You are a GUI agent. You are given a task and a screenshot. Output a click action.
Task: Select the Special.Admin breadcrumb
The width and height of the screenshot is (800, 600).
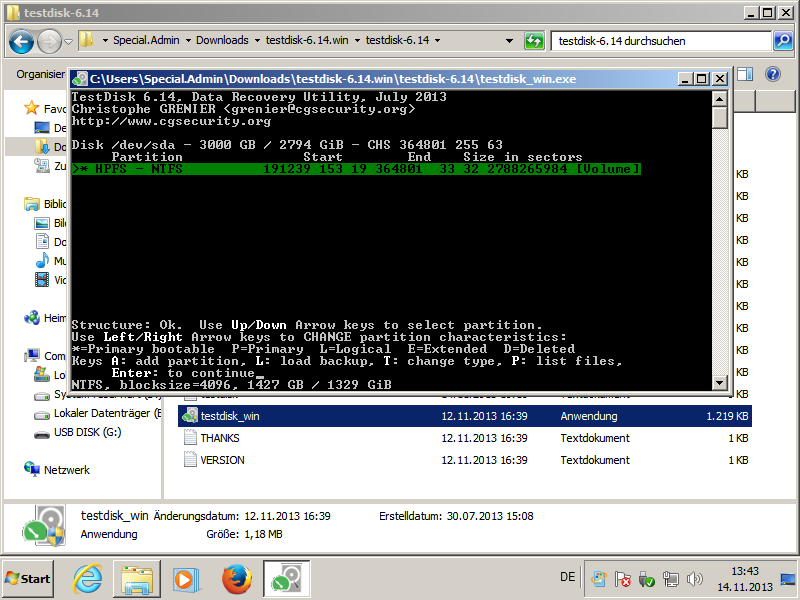click(146, 40)
